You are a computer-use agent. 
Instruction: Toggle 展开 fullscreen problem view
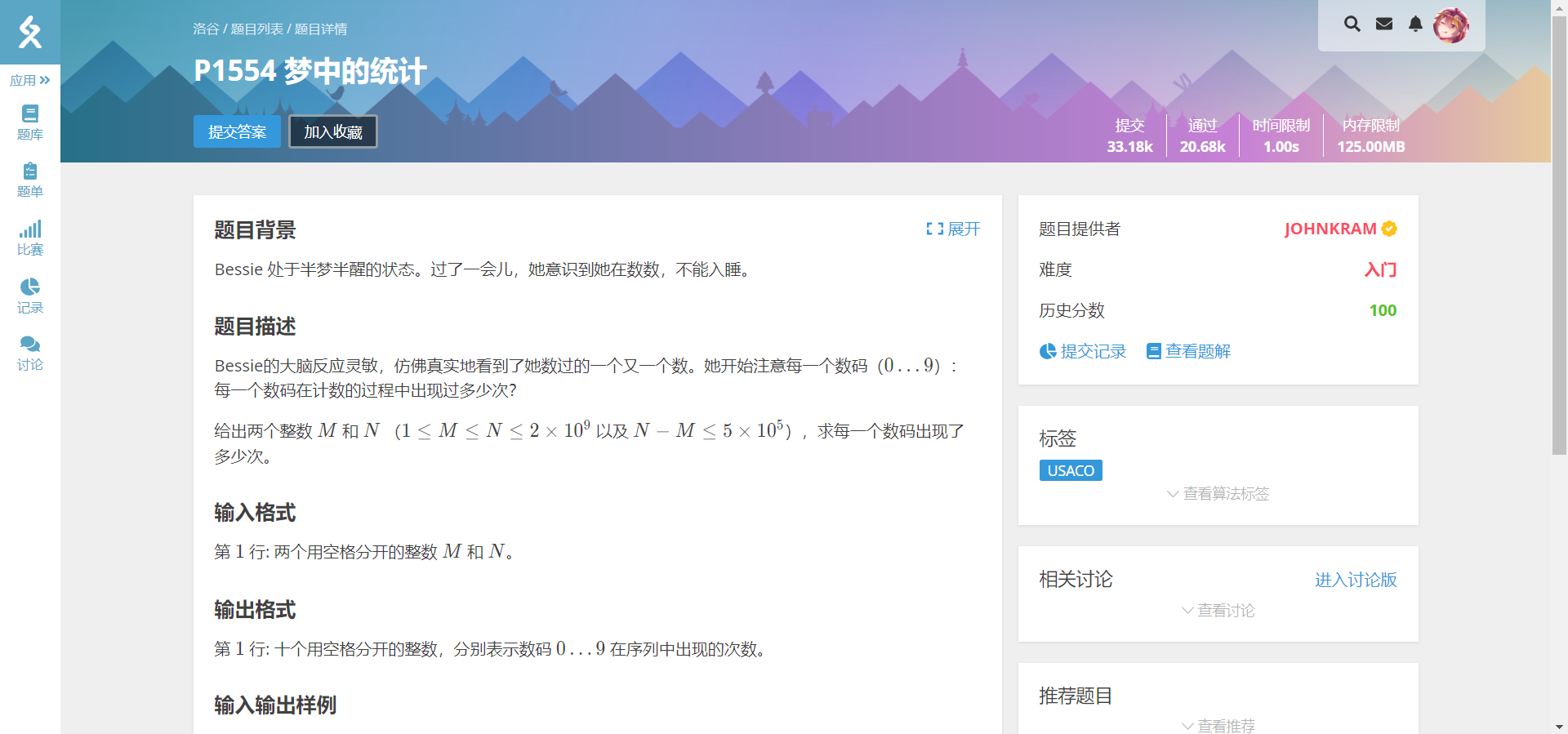tap(953, 229)
